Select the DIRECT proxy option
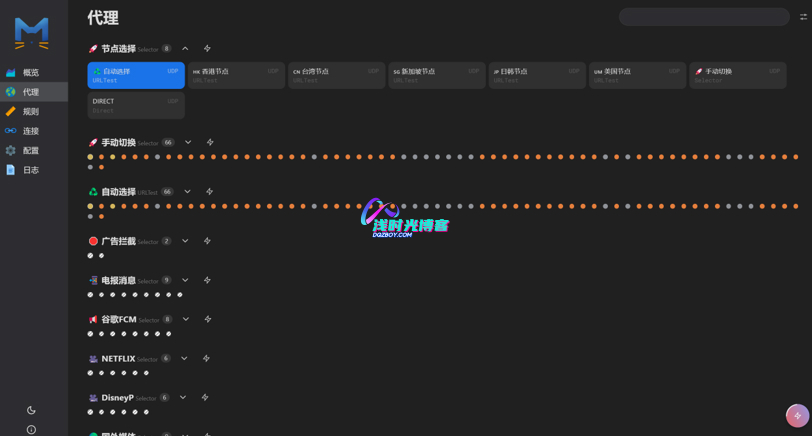This screenshot has height=436, width=812. click(136, 105)
